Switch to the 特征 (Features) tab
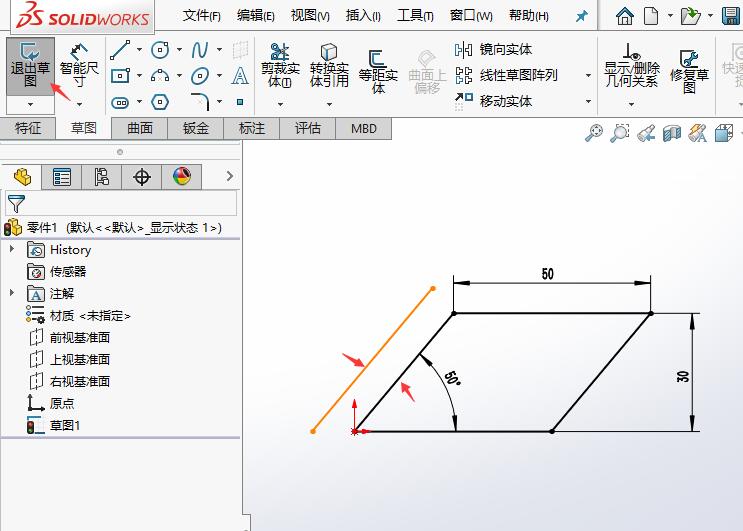The image size is (743, 531). click(x=28, y=128)
